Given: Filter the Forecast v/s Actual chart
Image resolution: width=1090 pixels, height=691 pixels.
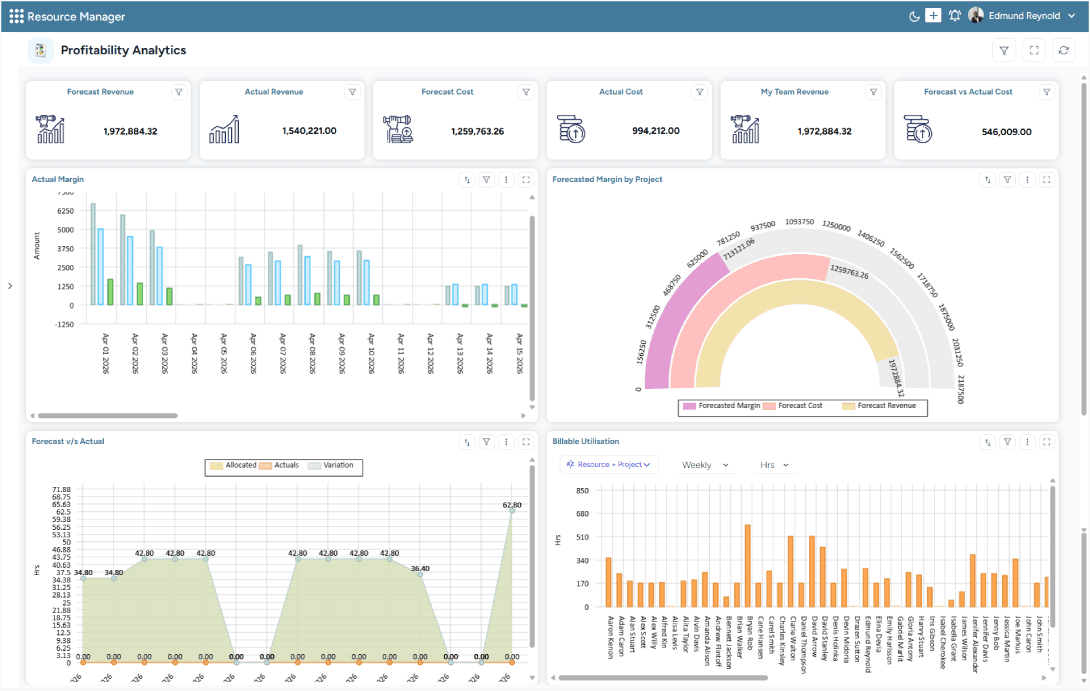Looking at the screenshot, I should [487, 442].
